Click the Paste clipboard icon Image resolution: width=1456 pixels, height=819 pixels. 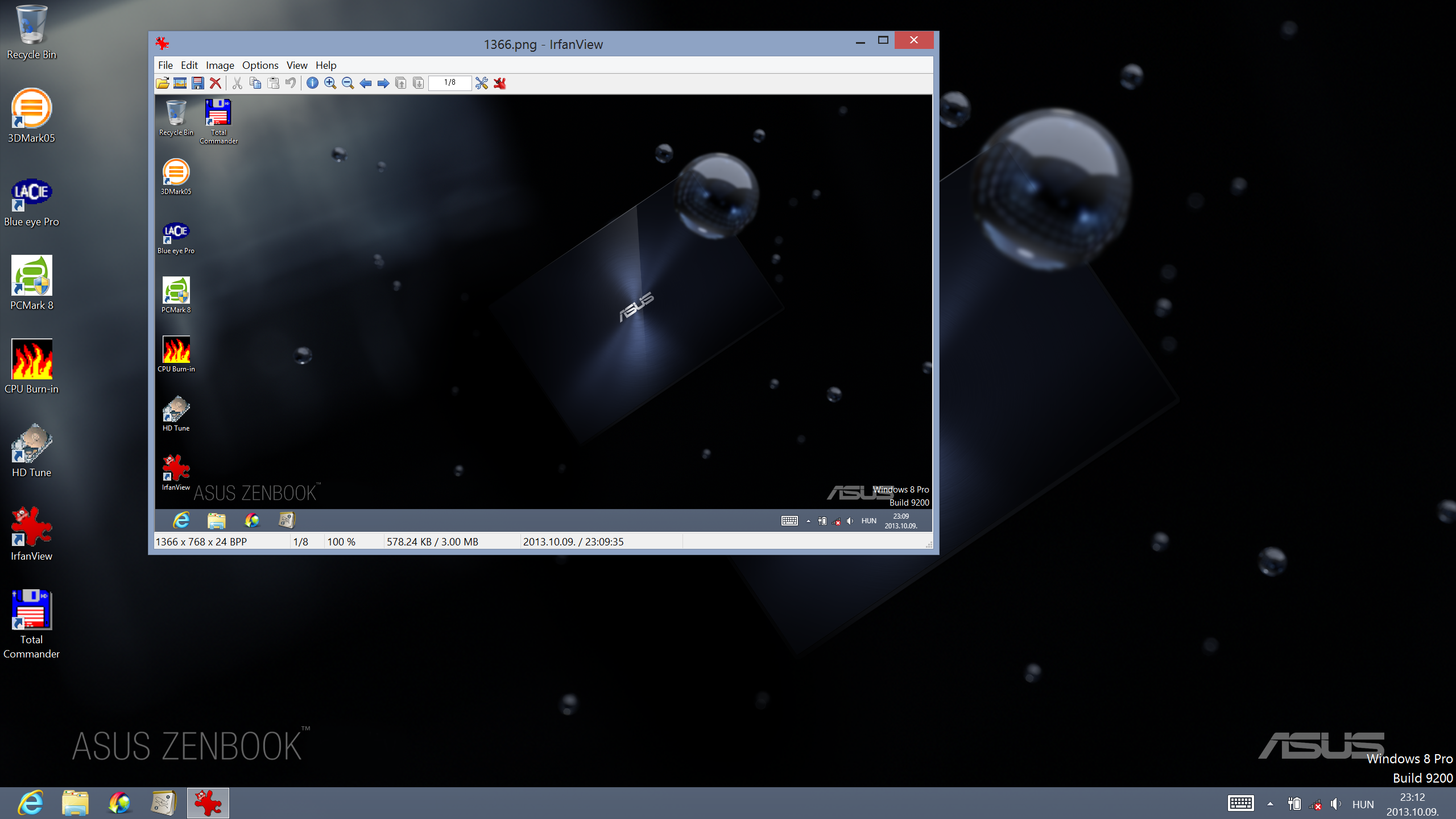tap(273, 83)
